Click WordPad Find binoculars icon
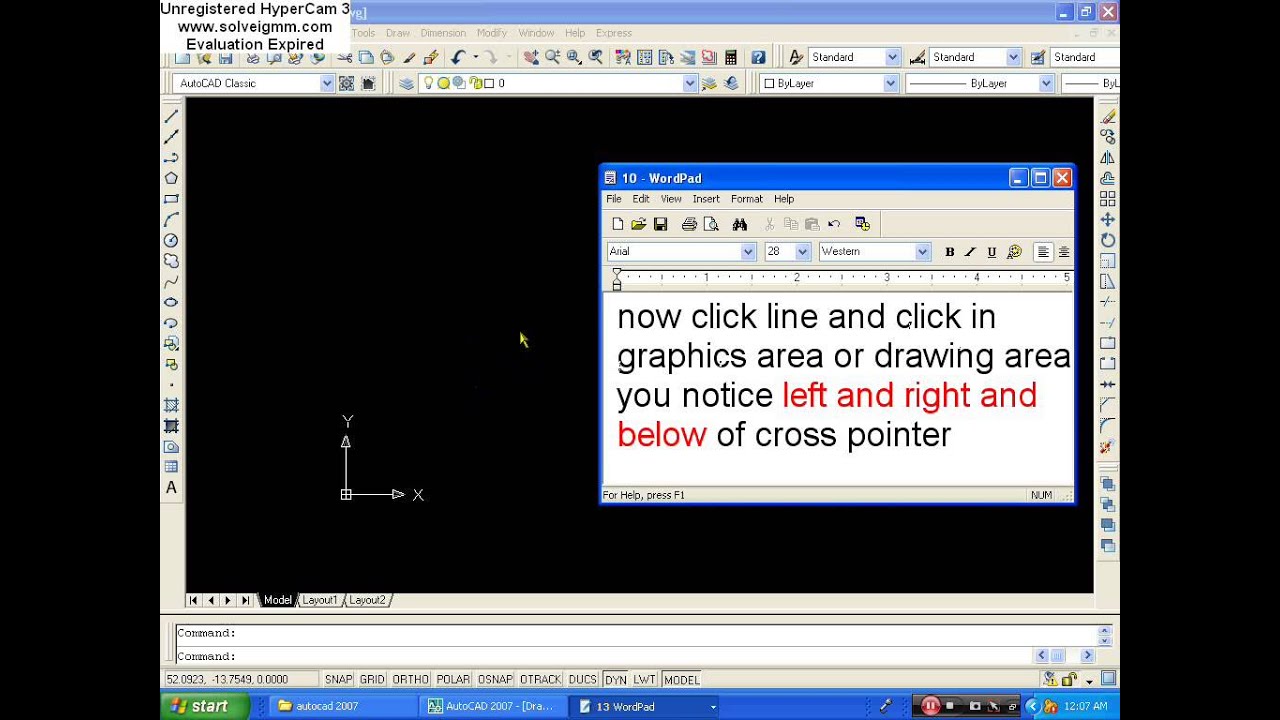 (740, 224)
